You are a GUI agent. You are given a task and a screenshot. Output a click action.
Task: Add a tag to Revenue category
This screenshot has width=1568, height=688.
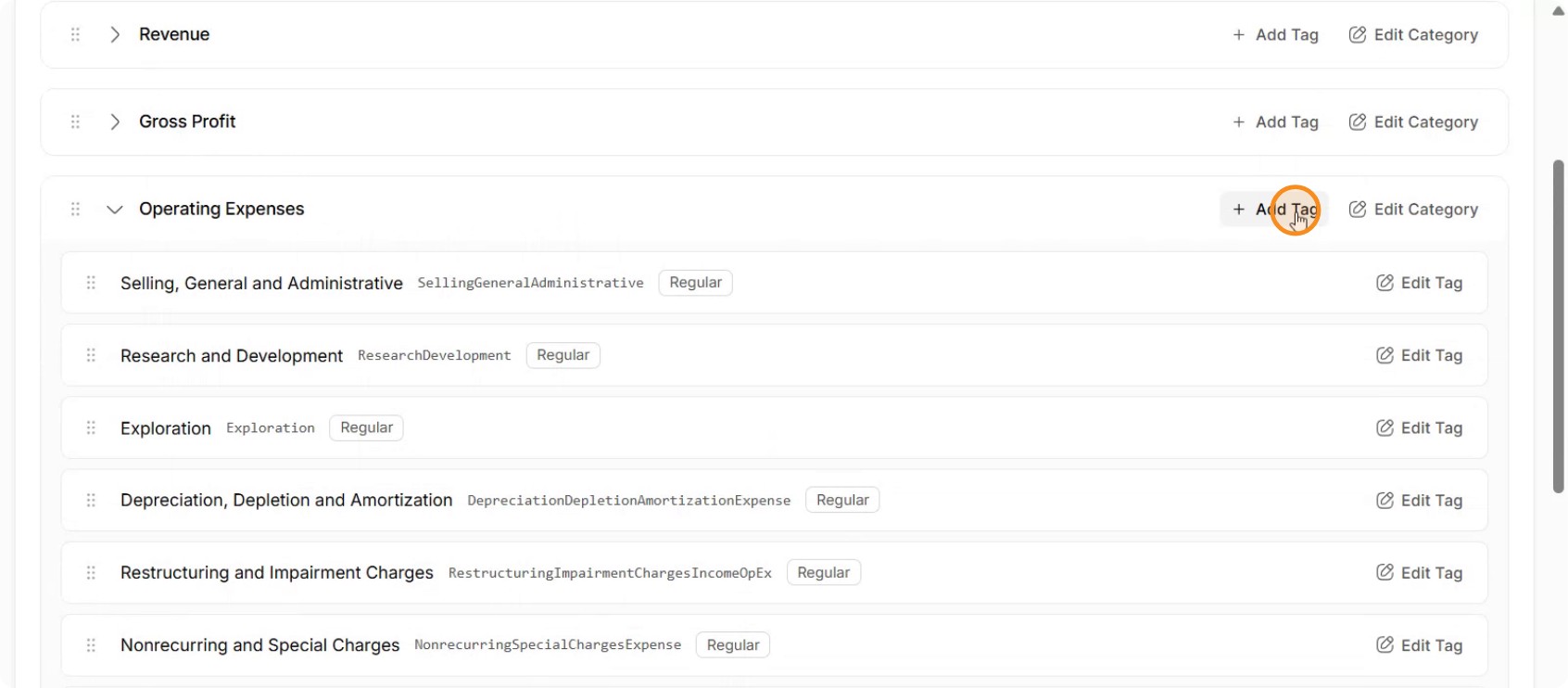point(1275,34)
